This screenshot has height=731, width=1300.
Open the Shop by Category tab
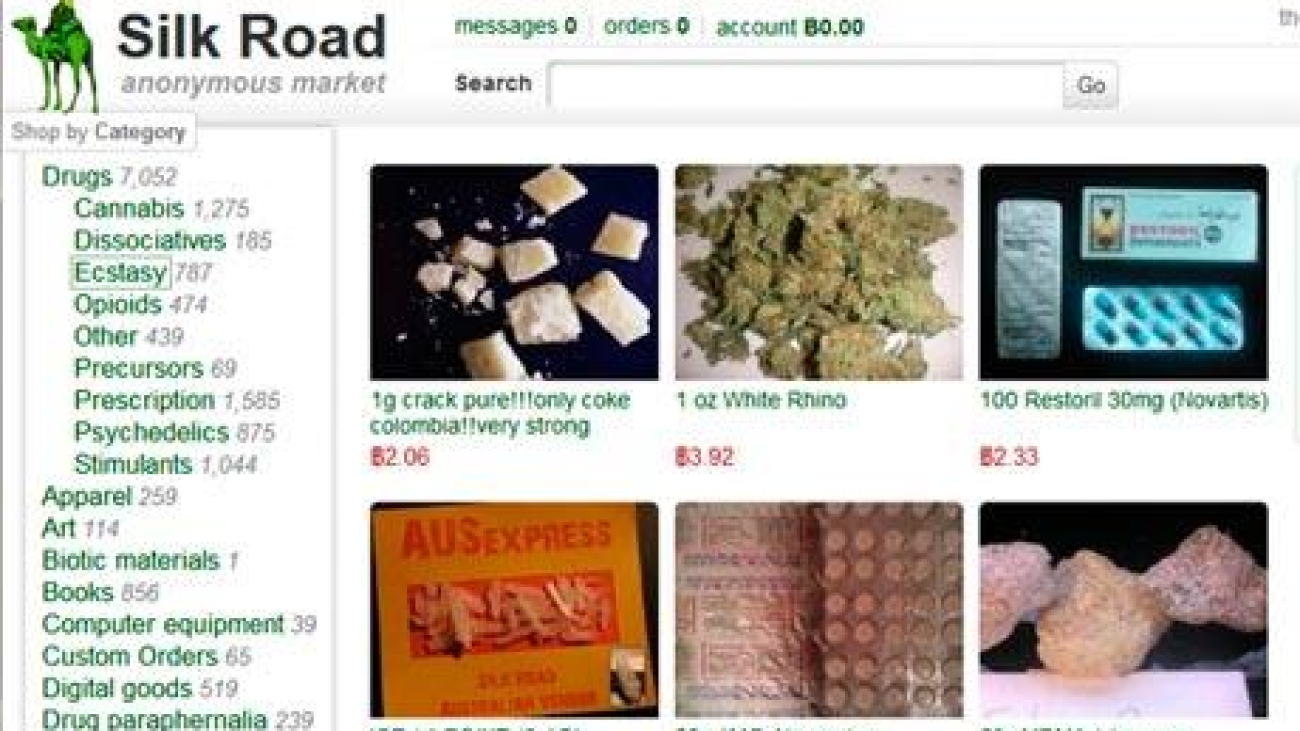[x=99, y=132]
